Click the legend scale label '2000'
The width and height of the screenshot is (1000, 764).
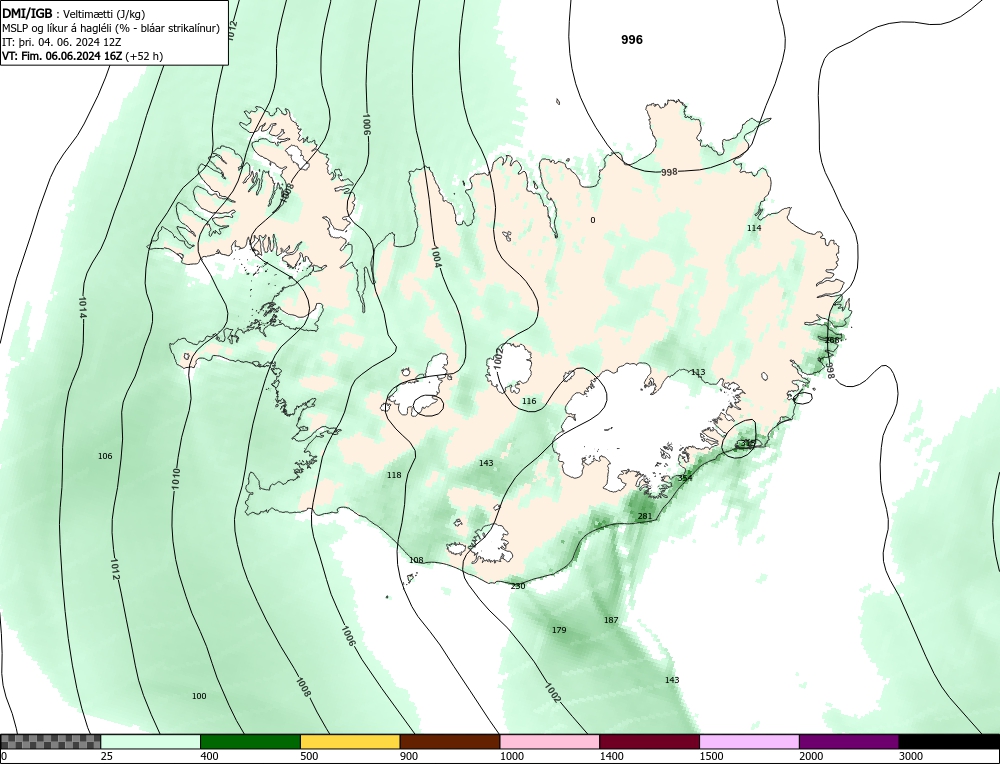click(811, 757)
